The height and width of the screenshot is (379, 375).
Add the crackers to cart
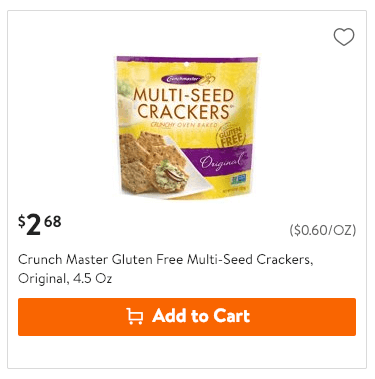click(187, 317)
